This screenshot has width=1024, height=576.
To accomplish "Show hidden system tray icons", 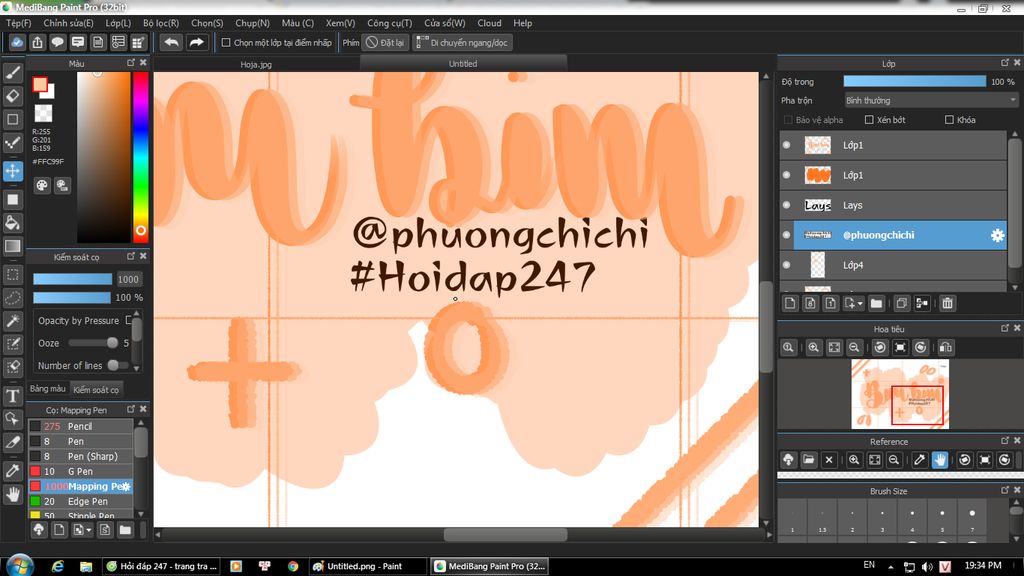I will click(890, 566).
